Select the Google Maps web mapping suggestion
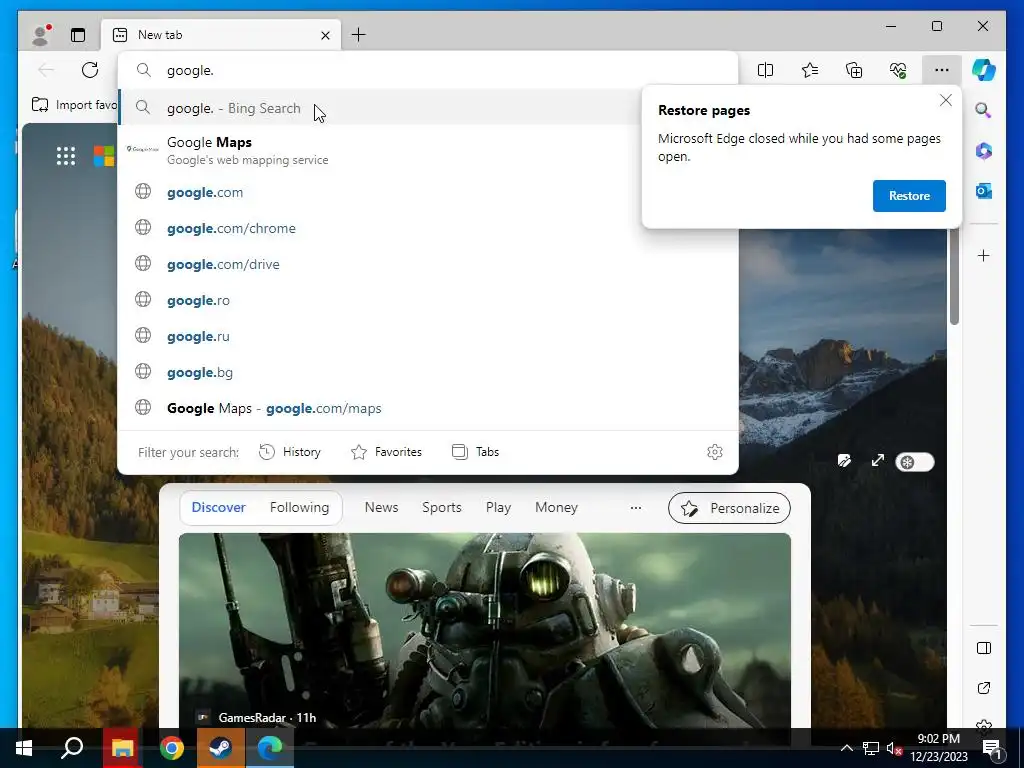 click(x=379, y=150)
